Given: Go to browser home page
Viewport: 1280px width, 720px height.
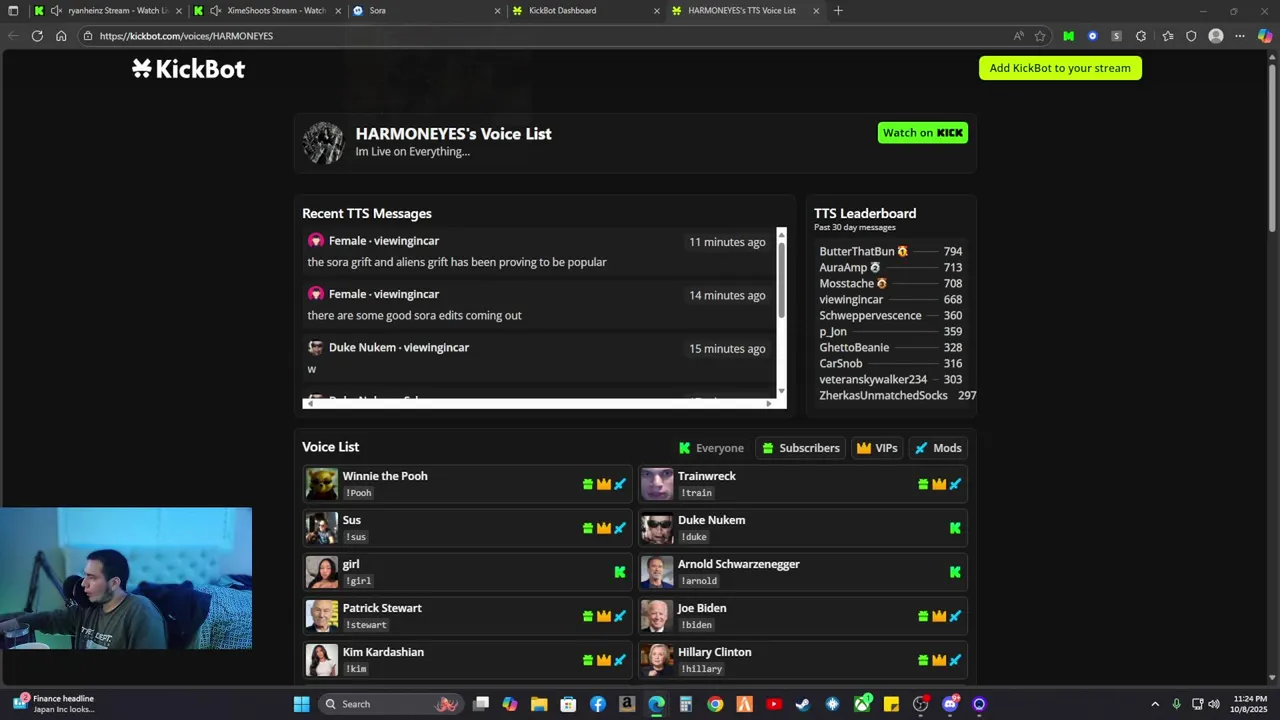Looking at the screenshot, I should 61,36.
